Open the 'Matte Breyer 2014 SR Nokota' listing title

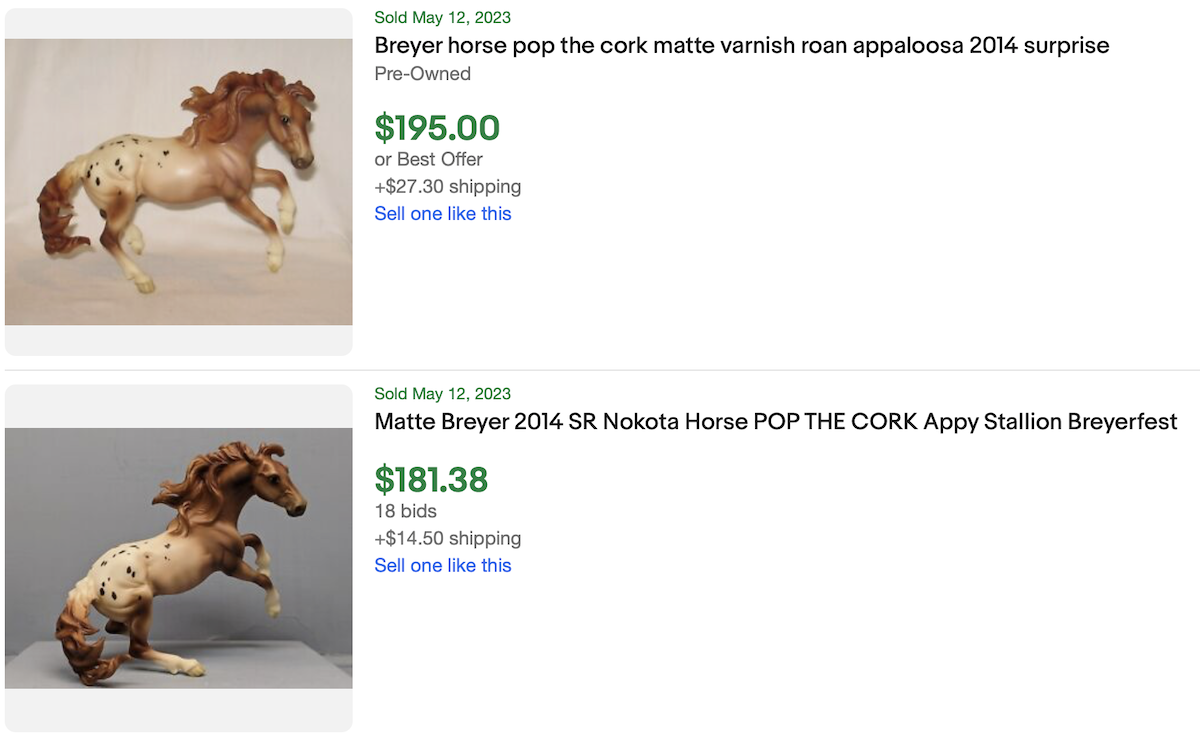pyautogui.click(x=775, y=421)
